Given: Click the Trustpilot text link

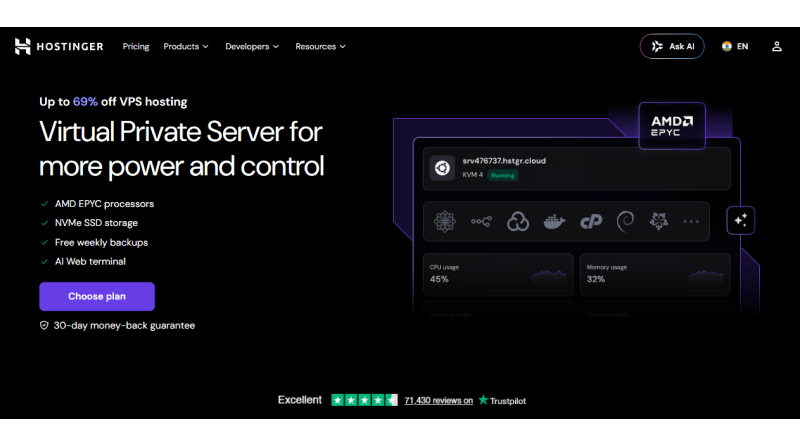Looking at the screenshot, I should click(x=508, y=401).
